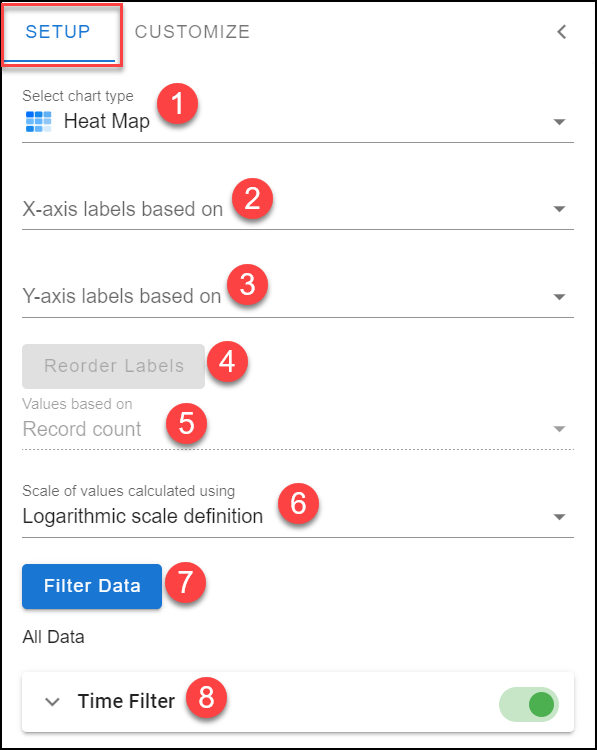Open the X-axis labels based on dropdown
This screenshot has height=750, width=597.
[x=298, y=210]
